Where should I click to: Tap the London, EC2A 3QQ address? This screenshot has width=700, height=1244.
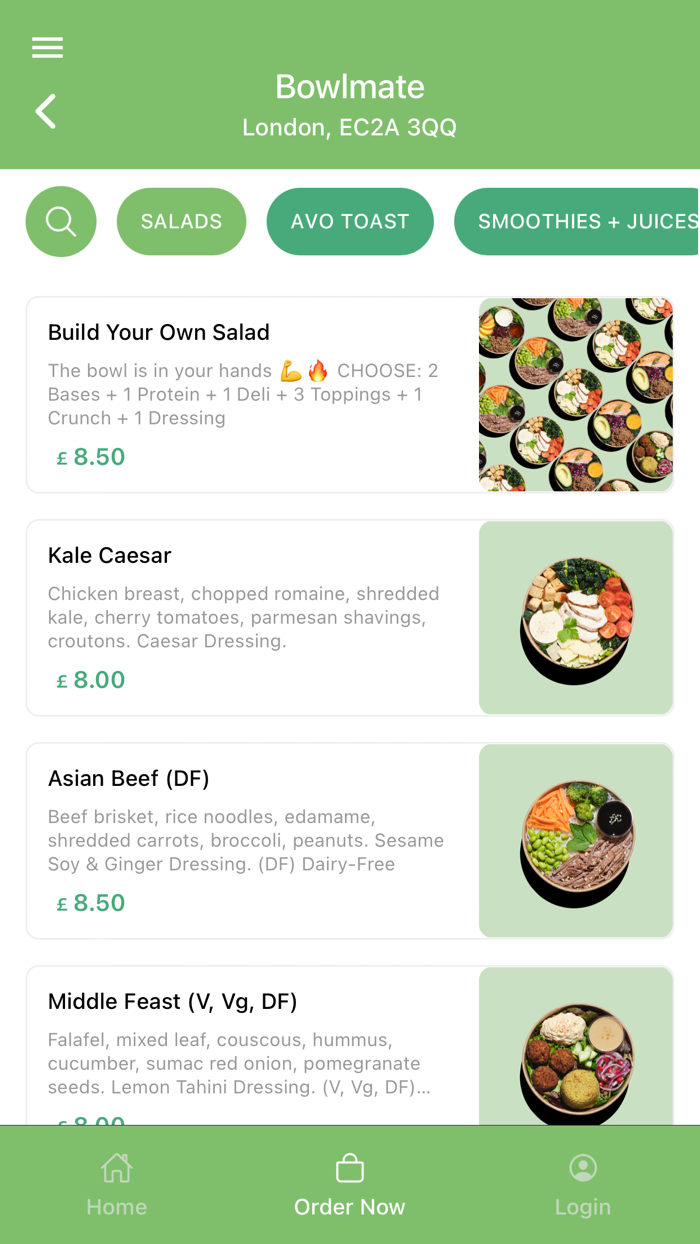pos(350,128)
